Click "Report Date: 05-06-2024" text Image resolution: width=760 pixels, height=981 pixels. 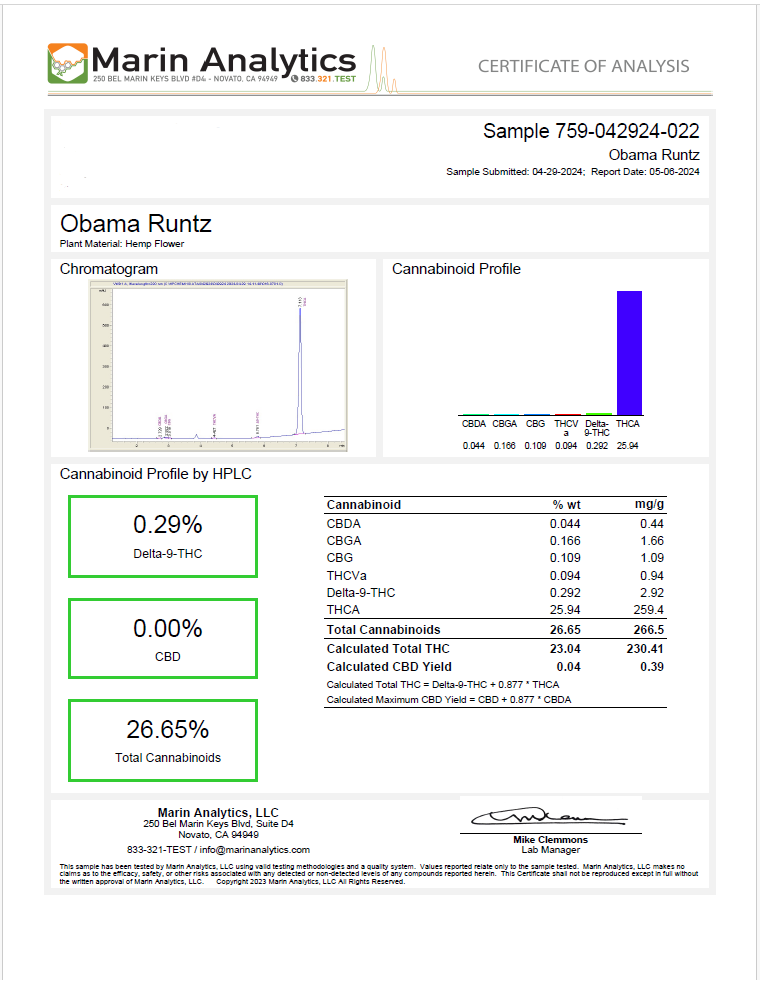coord(646,171)
